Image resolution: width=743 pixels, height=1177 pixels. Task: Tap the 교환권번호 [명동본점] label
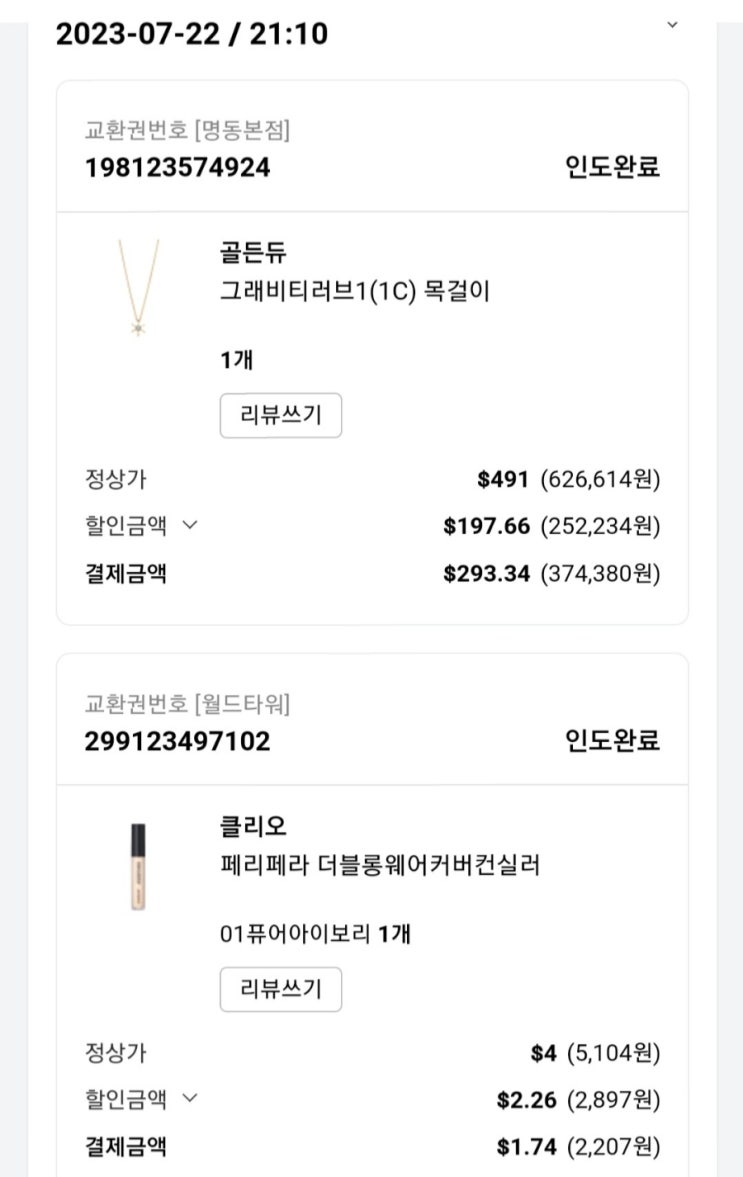tap(188, 130)
